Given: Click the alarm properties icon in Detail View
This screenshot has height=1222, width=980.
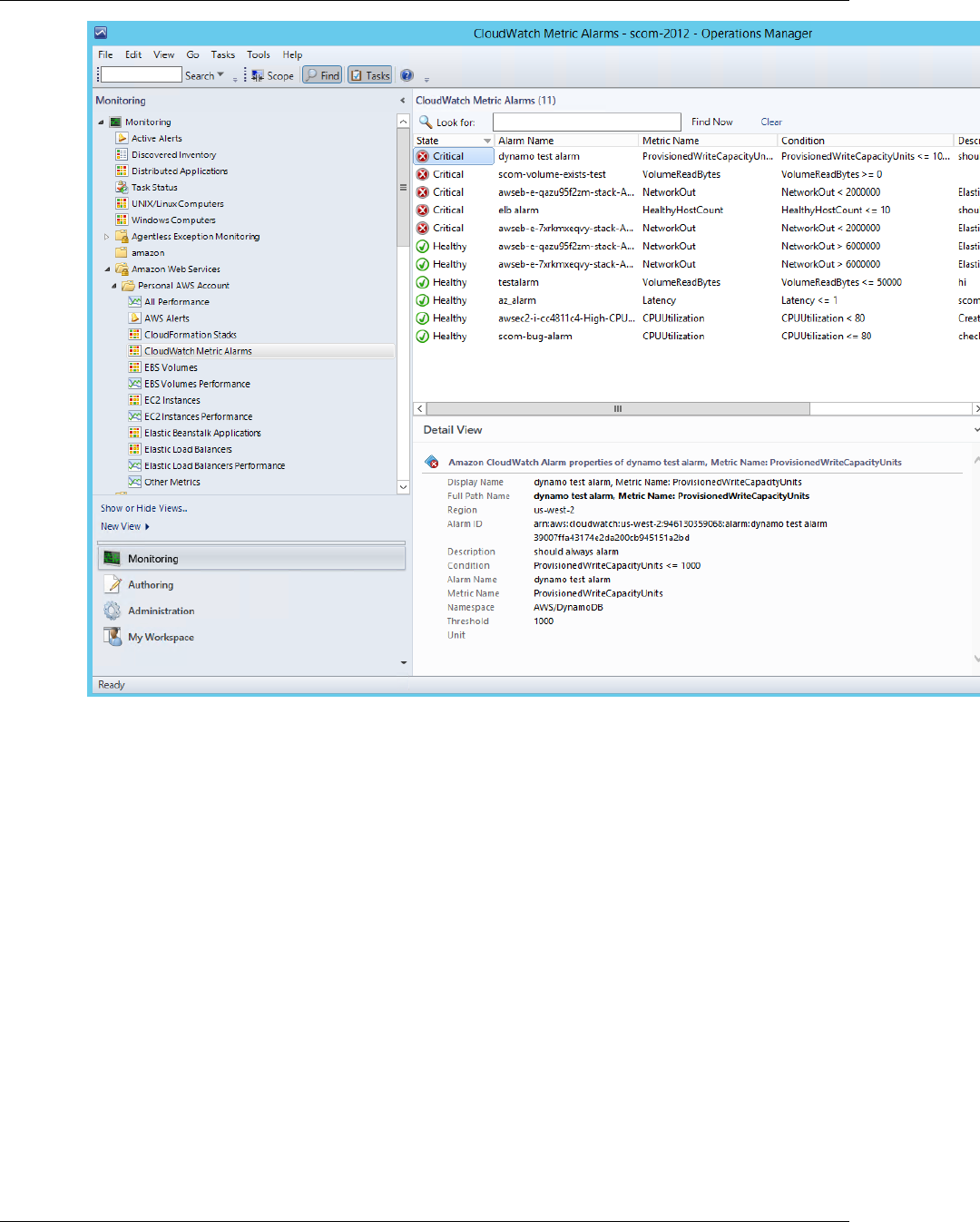Looking at the screenshot, I should (432, 462).
